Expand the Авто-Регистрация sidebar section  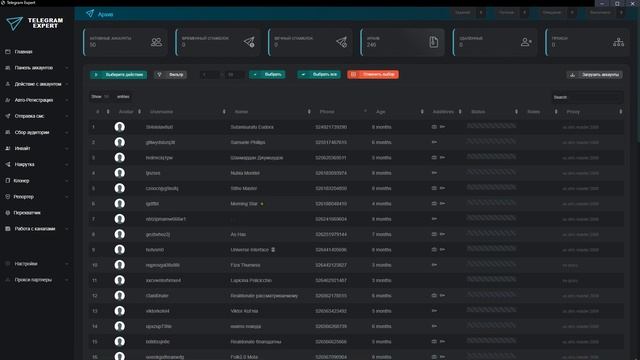coord(37,100)
